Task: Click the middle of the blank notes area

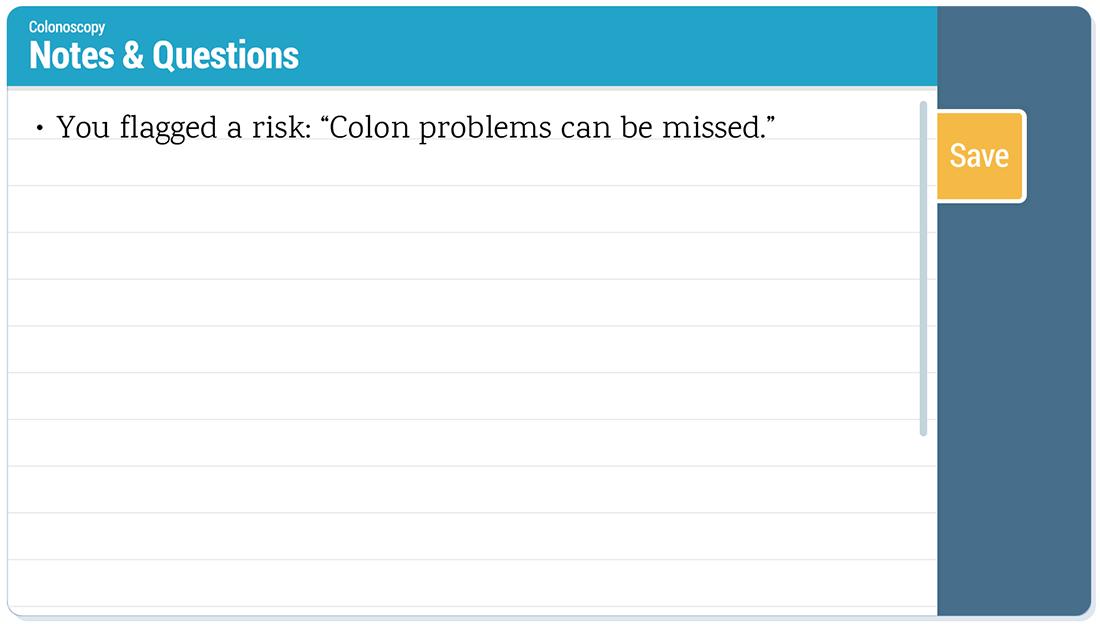Action: pyautogui.click(x=460, y=370)
